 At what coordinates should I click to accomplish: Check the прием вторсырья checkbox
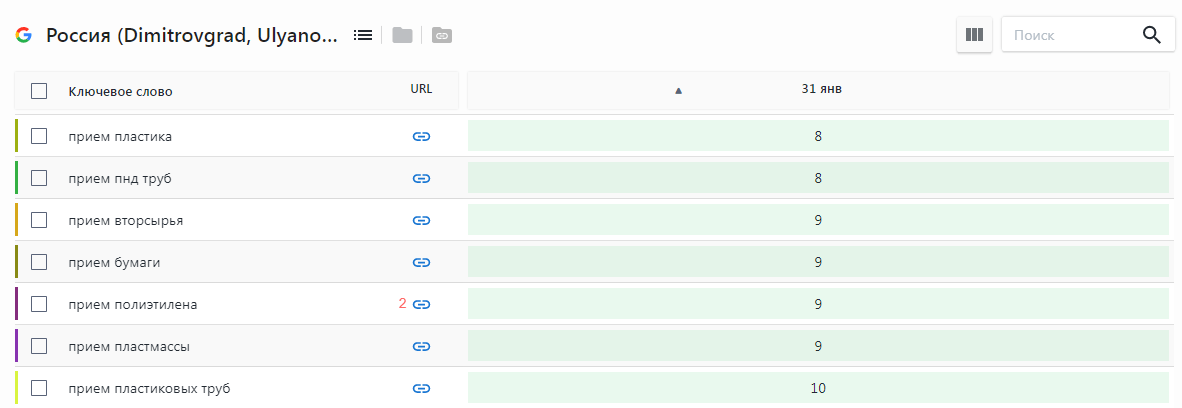[39, 220]
